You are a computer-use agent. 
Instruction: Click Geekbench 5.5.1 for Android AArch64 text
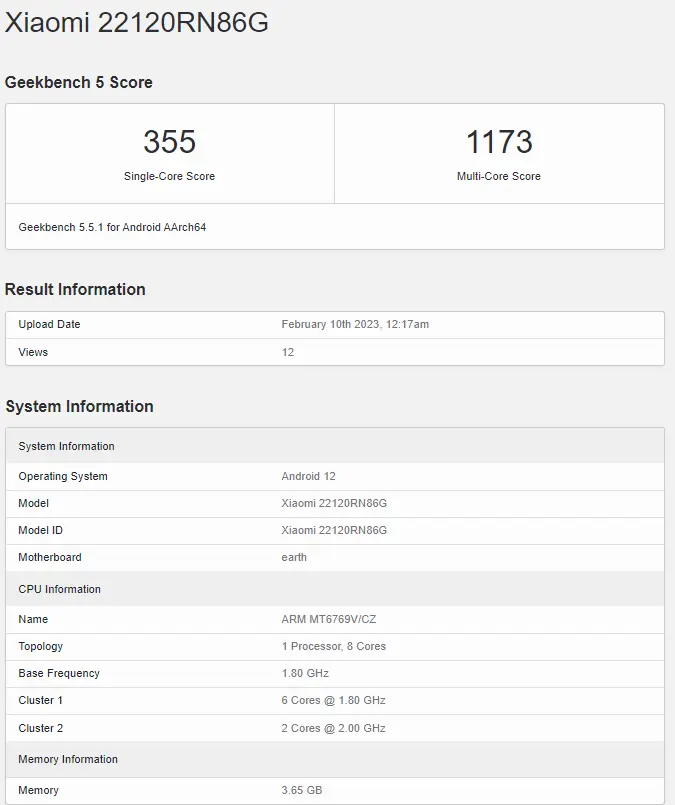112,227
